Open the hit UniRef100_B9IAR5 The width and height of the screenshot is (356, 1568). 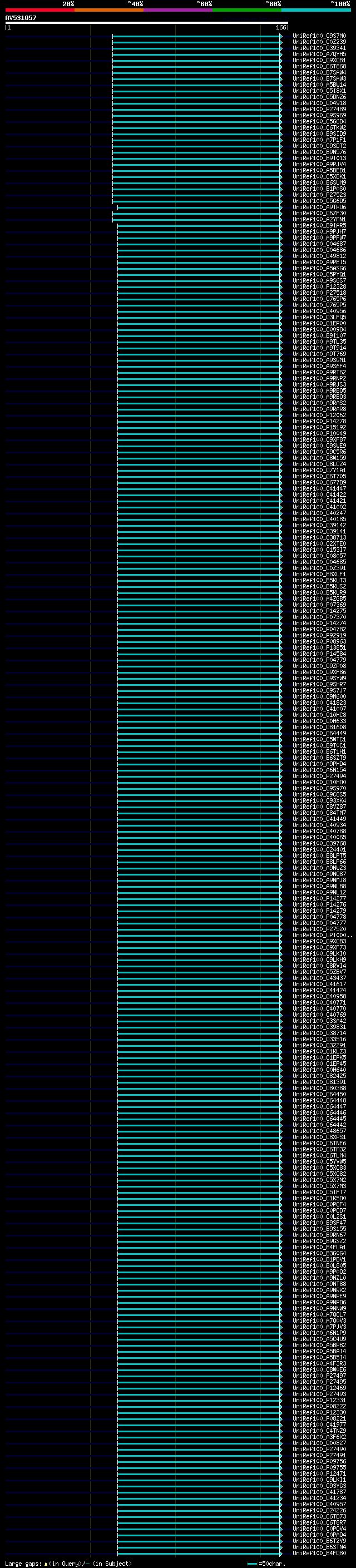tap(319, 226)
